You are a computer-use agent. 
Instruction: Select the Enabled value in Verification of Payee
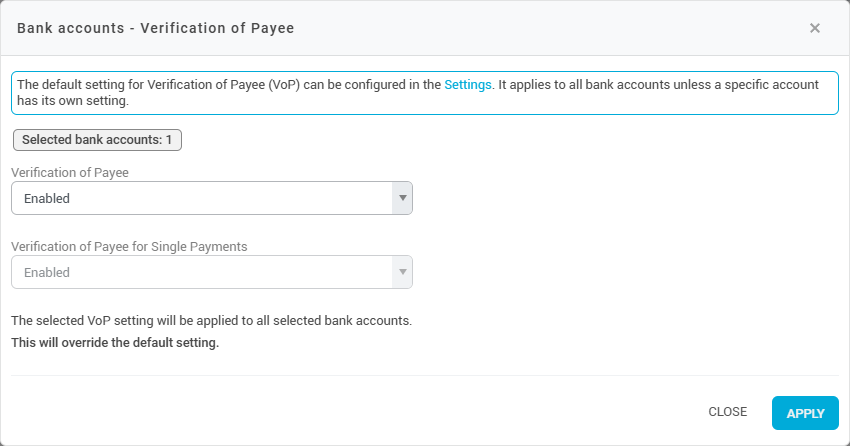tap(47, 198)
